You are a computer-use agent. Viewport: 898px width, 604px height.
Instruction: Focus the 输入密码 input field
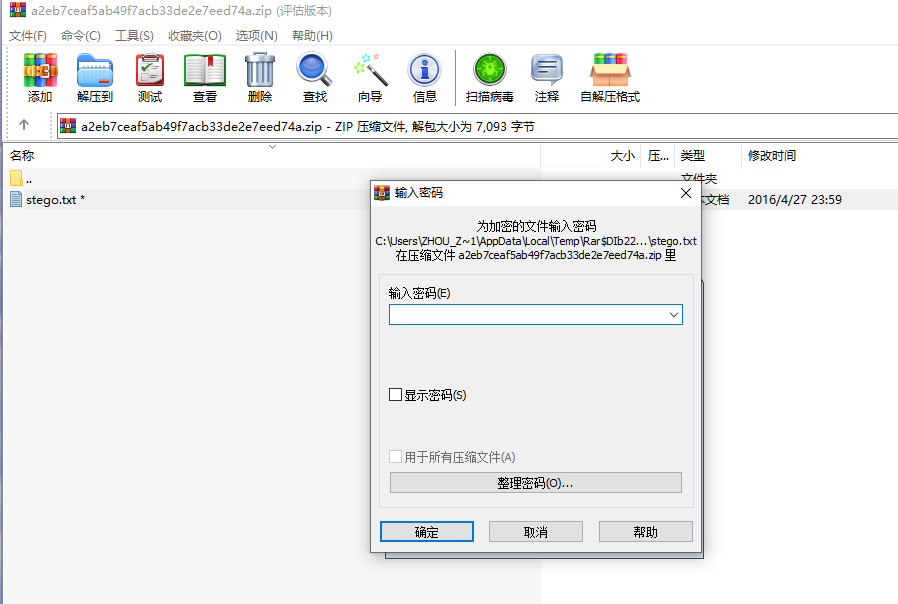click(x=535, y=314)
